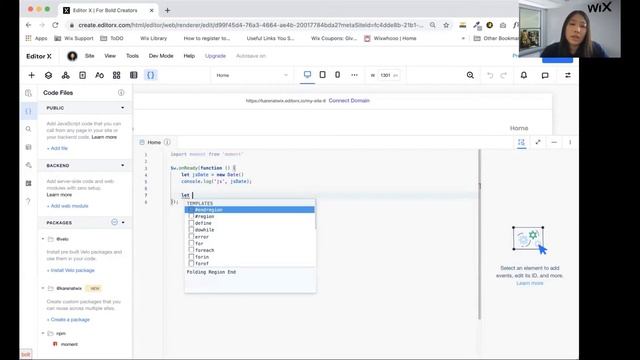The height and width of the screenshot is (360, 640).
Task: Check the dowhile template box
Action: coord(191,230)
